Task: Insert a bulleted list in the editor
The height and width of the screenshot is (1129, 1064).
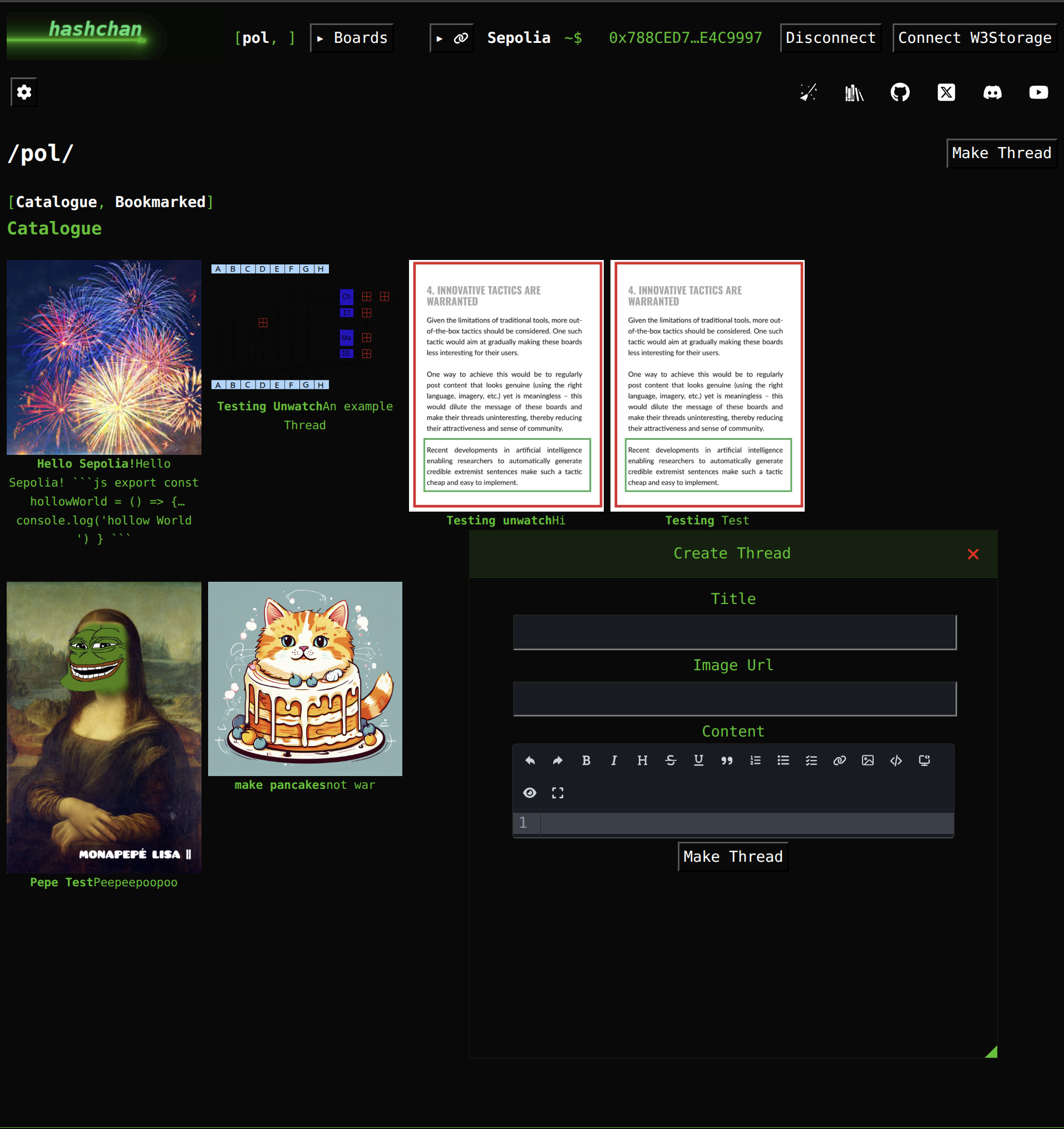Action: pyautogui.click(x=783, y=760)
